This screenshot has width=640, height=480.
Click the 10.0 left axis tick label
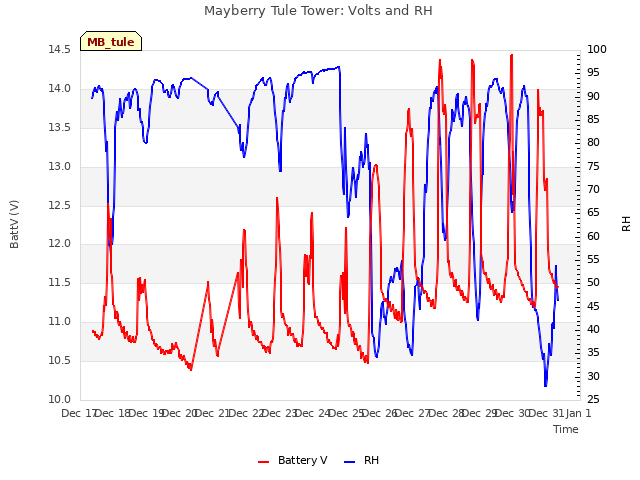tap(60, 399)
